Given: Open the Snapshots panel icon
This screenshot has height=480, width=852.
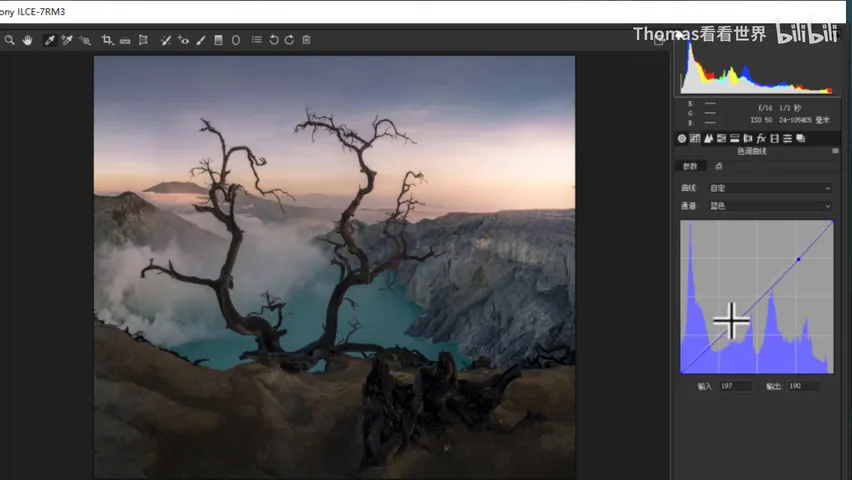Looking at the screenshot, I should pyautogui.click(x=801, y=139).
